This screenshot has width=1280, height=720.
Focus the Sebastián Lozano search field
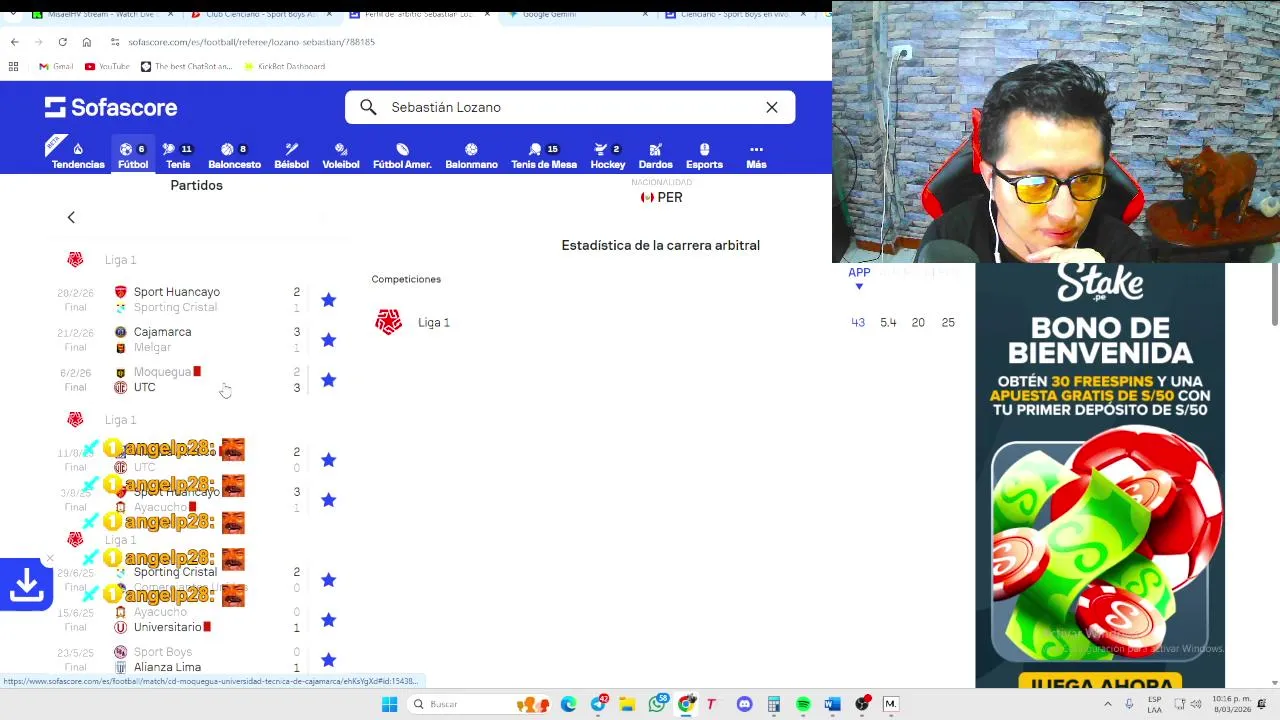[570, 107]
